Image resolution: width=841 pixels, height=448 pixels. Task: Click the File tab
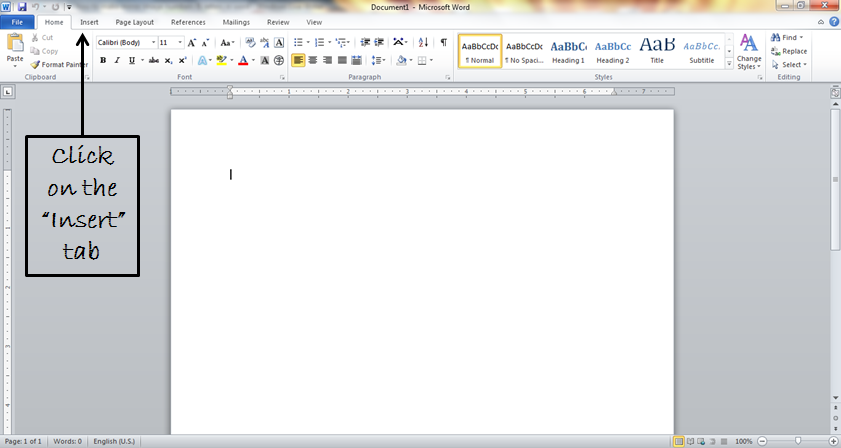click(17, 22)
